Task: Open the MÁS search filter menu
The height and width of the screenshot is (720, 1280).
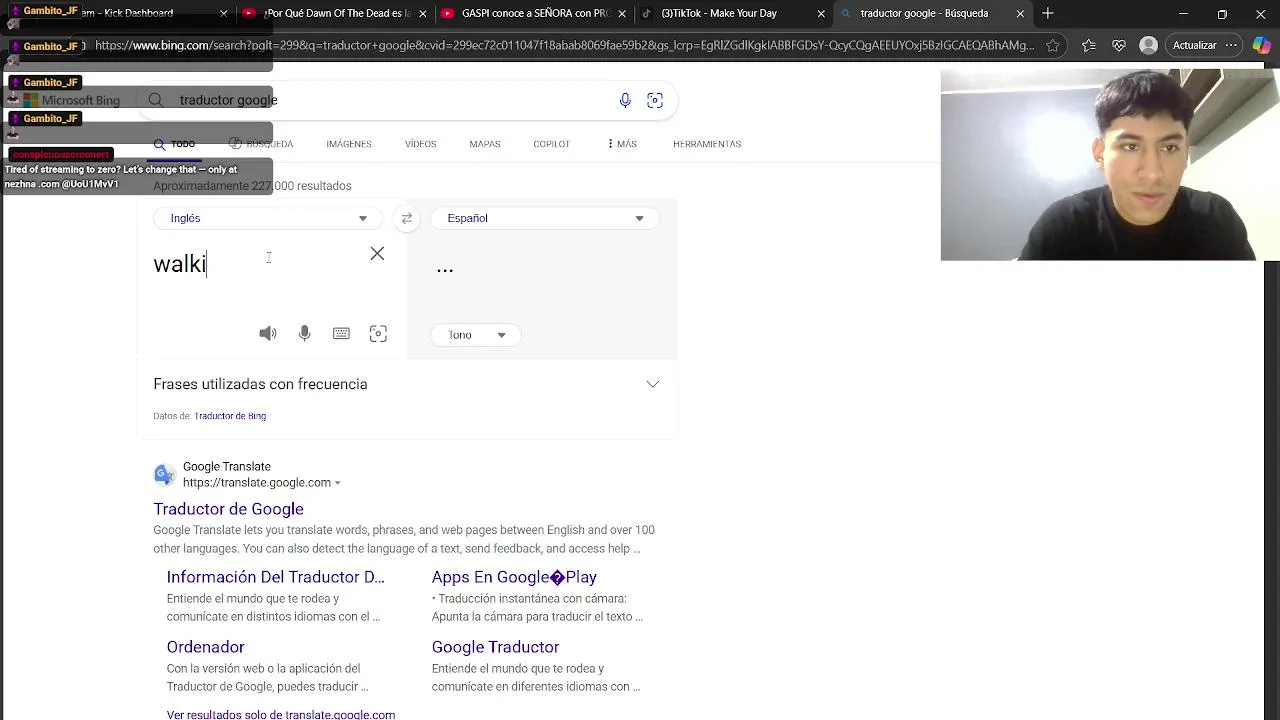Action: tap(622, 144)
